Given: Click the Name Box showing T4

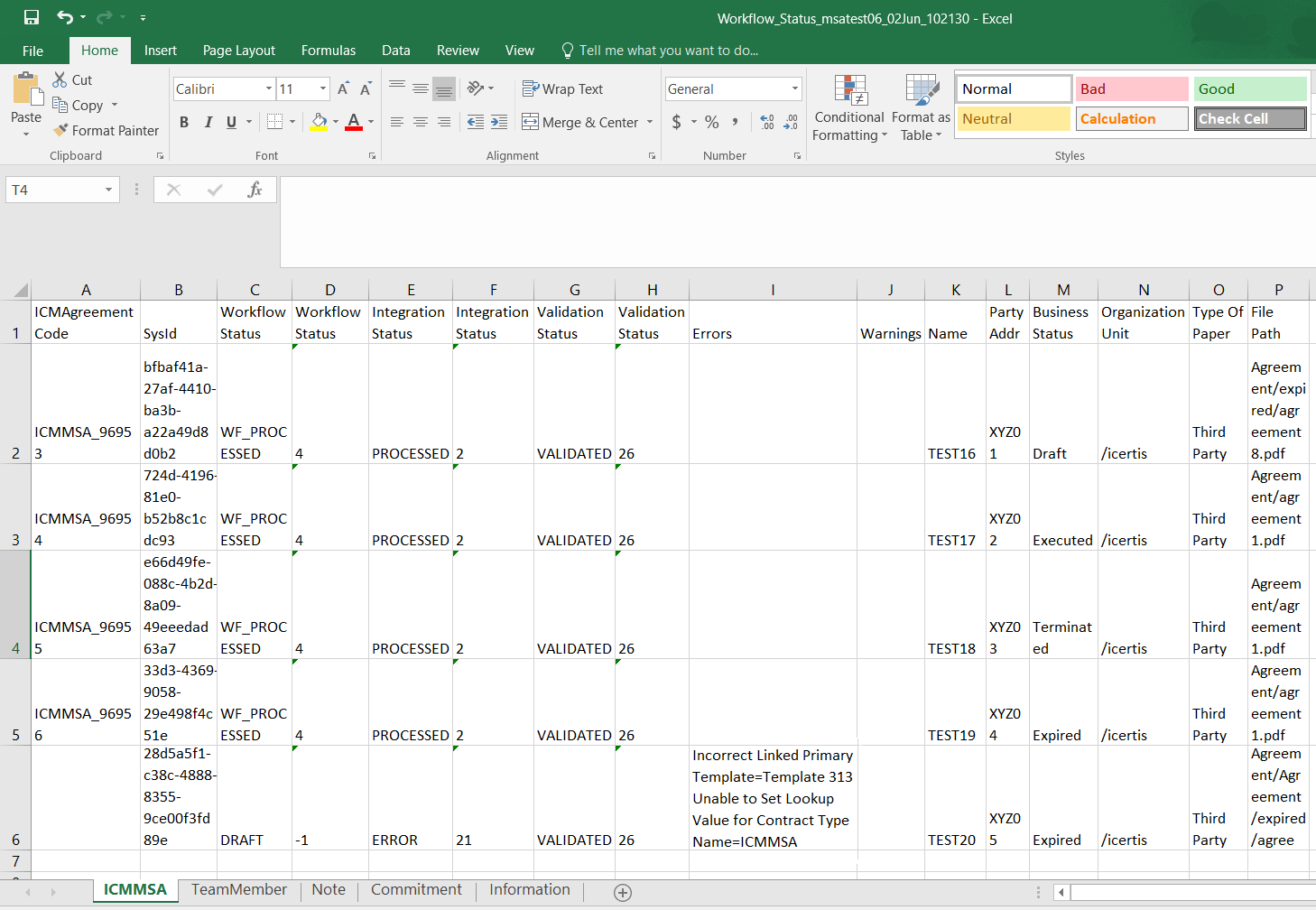Looking at the screenshot, I should [x=54, y=190].
